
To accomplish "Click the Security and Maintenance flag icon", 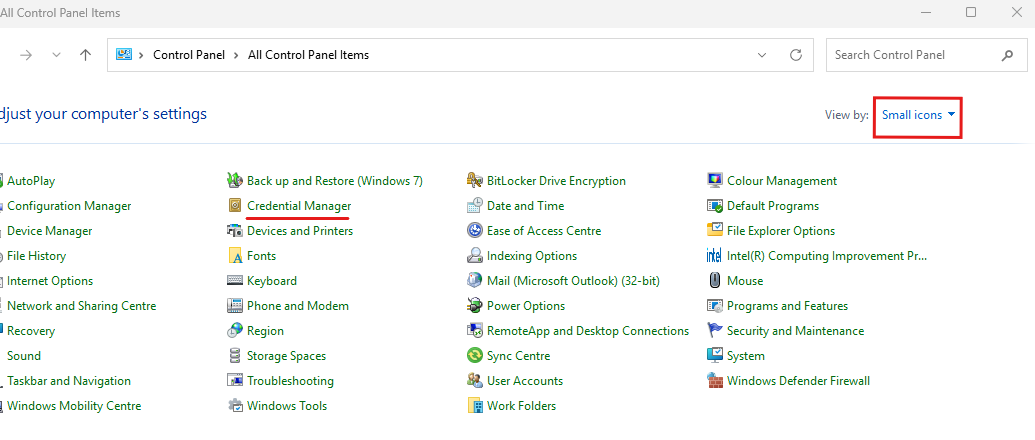I will pyautogui.click(x=715, y=331).
